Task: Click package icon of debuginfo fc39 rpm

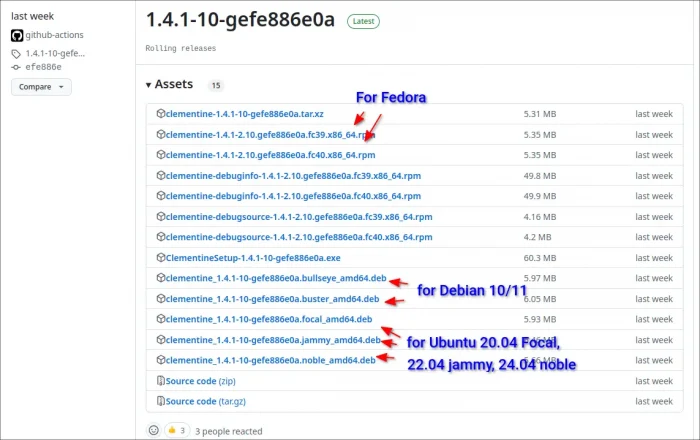Action: pyautogui.click(x=161, y=175)
